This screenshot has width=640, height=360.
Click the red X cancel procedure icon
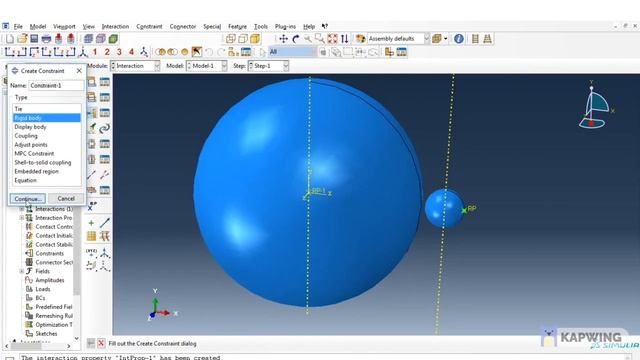pyautogui.click(x=101, y=344)
